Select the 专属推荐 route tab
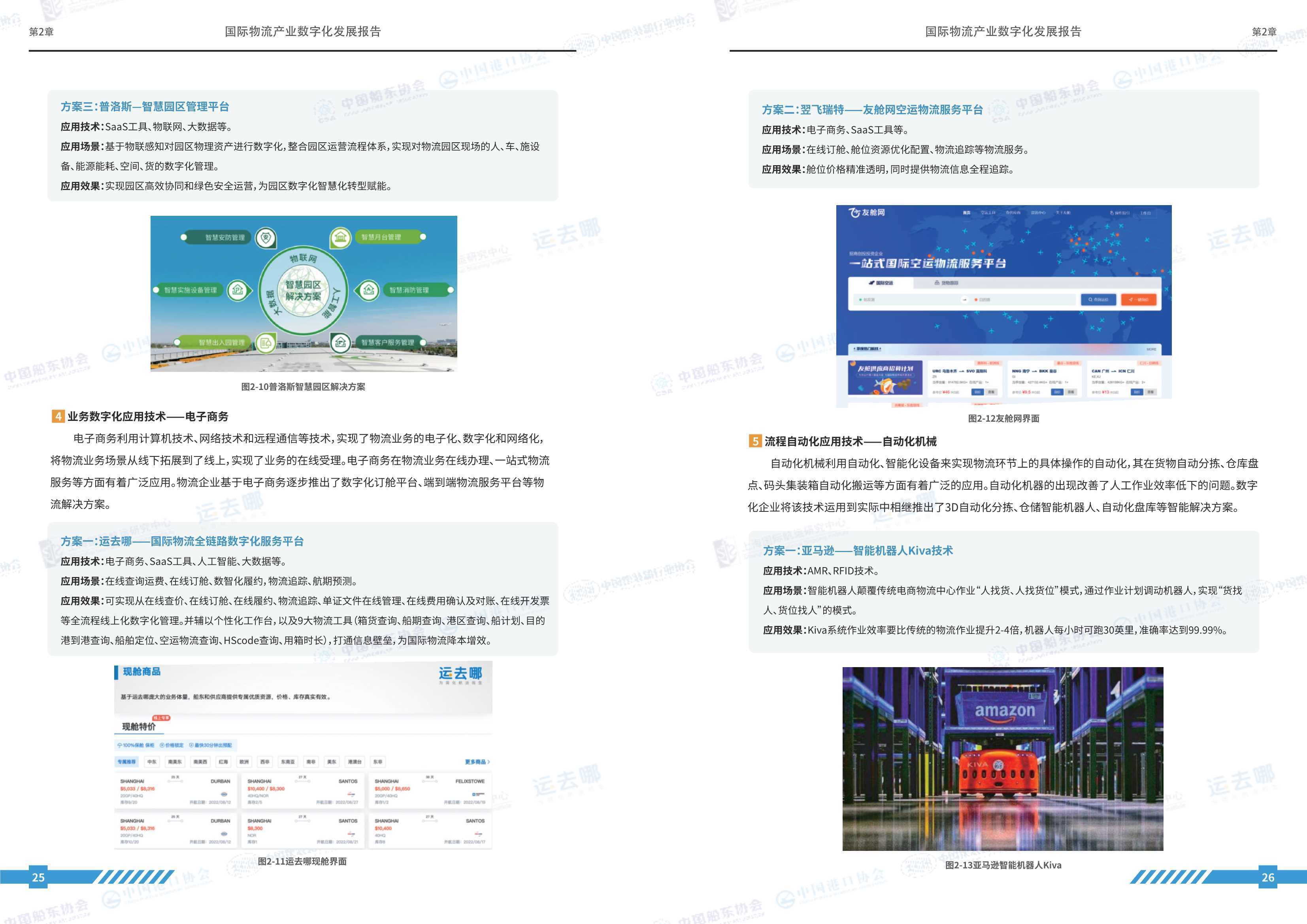 click(x=126, y=762)
